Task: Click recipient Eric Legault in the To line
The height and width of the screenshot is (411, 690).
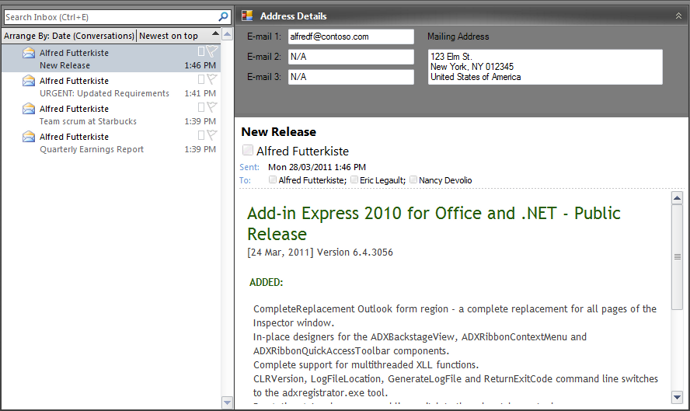Action: click(382, 180)
